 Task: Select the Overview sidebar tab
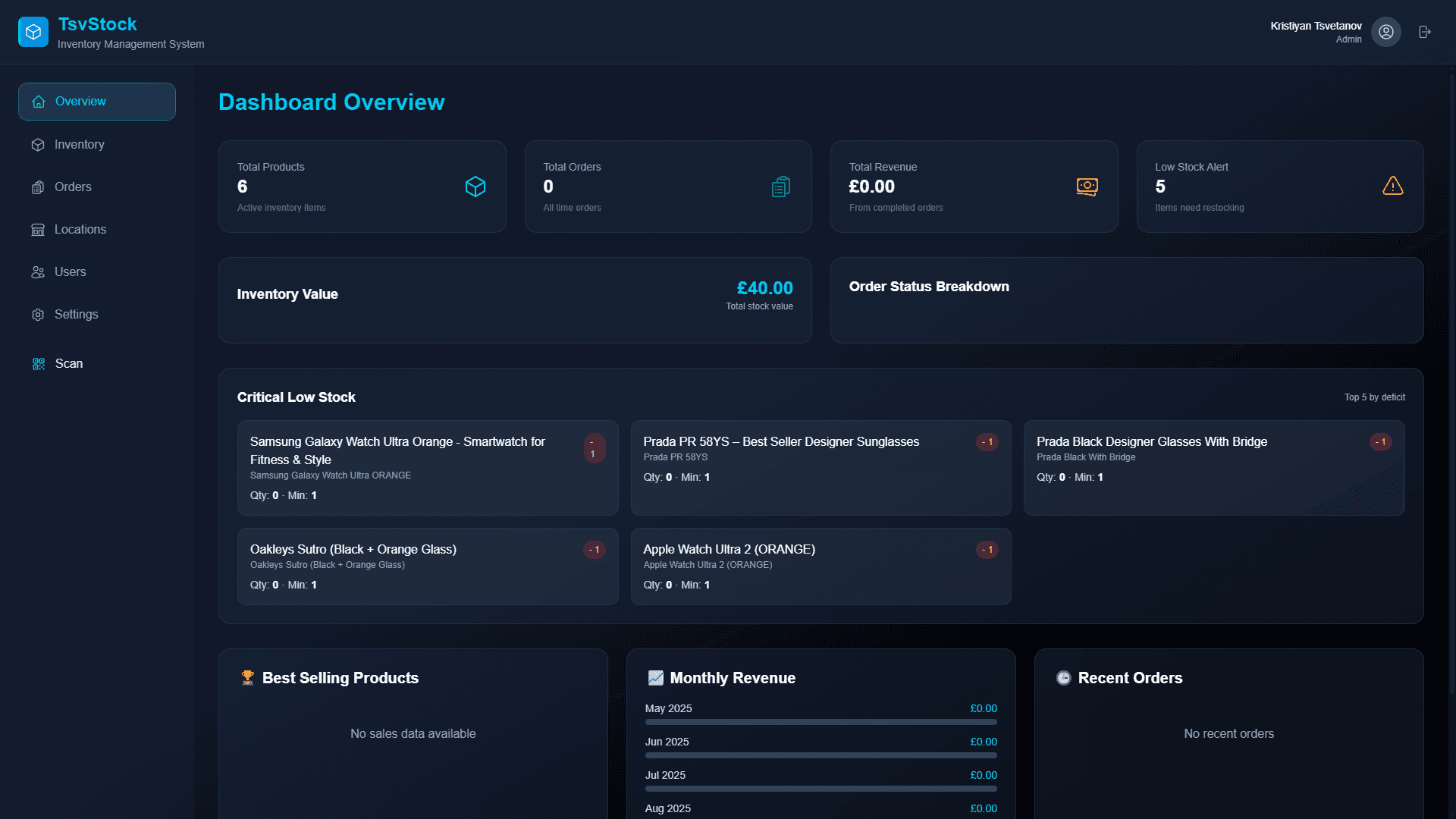[x=97, y=102]
